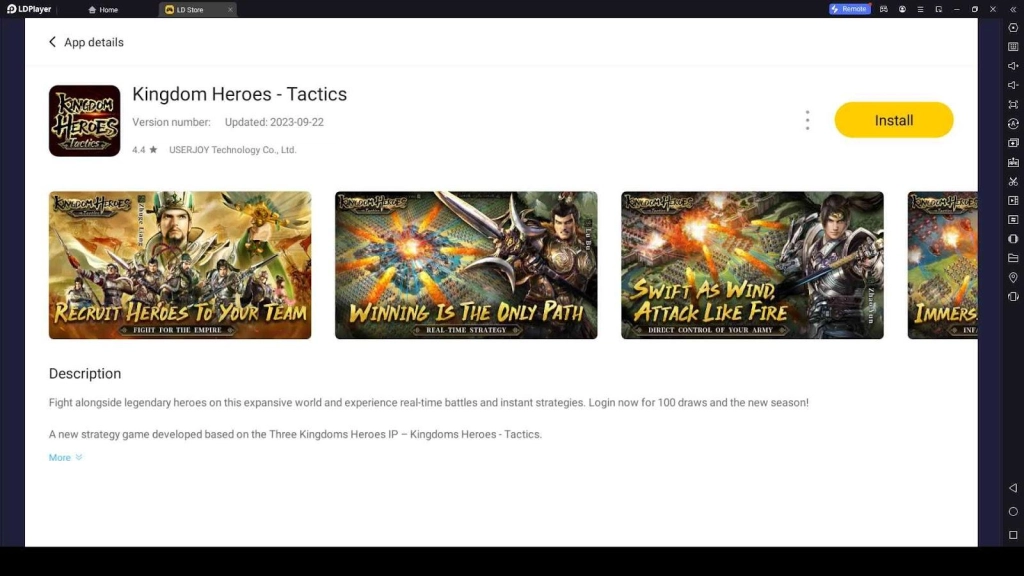Click the App details header text

click(x=94, y=42)
